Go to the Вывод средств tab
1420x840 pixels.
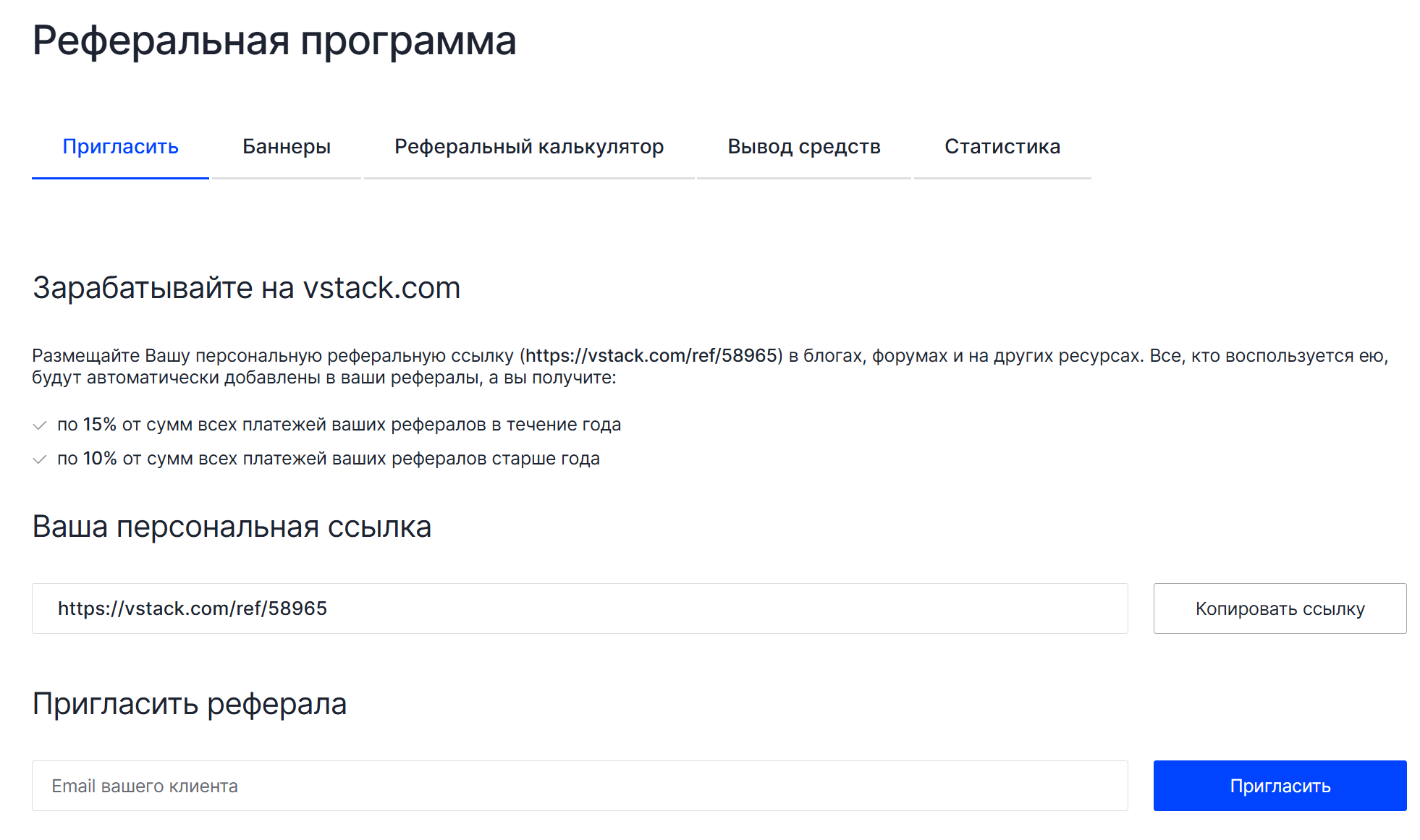click(x=804, y=147)
